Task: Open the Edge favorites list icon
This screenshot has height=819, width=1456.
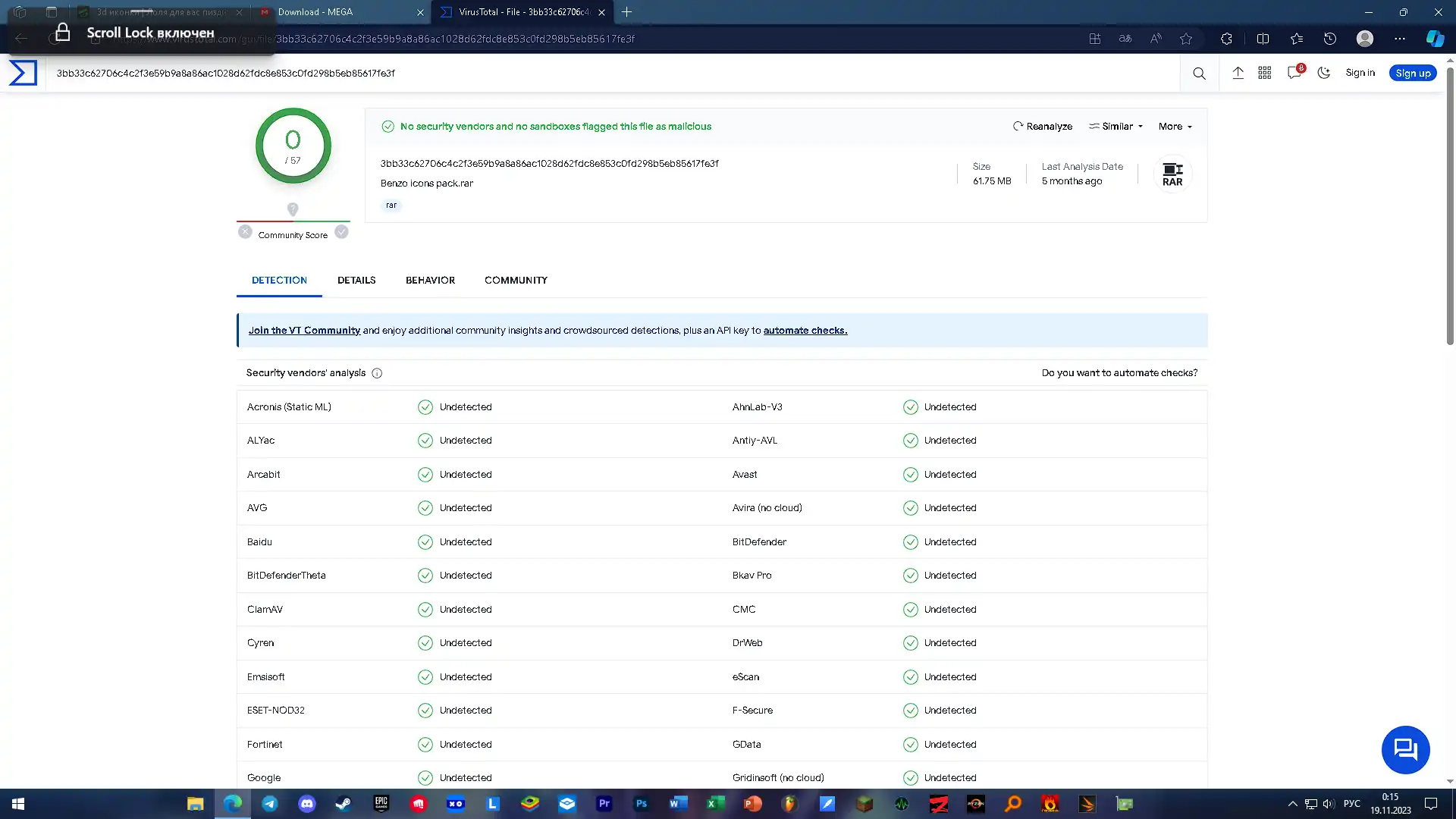Action: coord(1297,39)
